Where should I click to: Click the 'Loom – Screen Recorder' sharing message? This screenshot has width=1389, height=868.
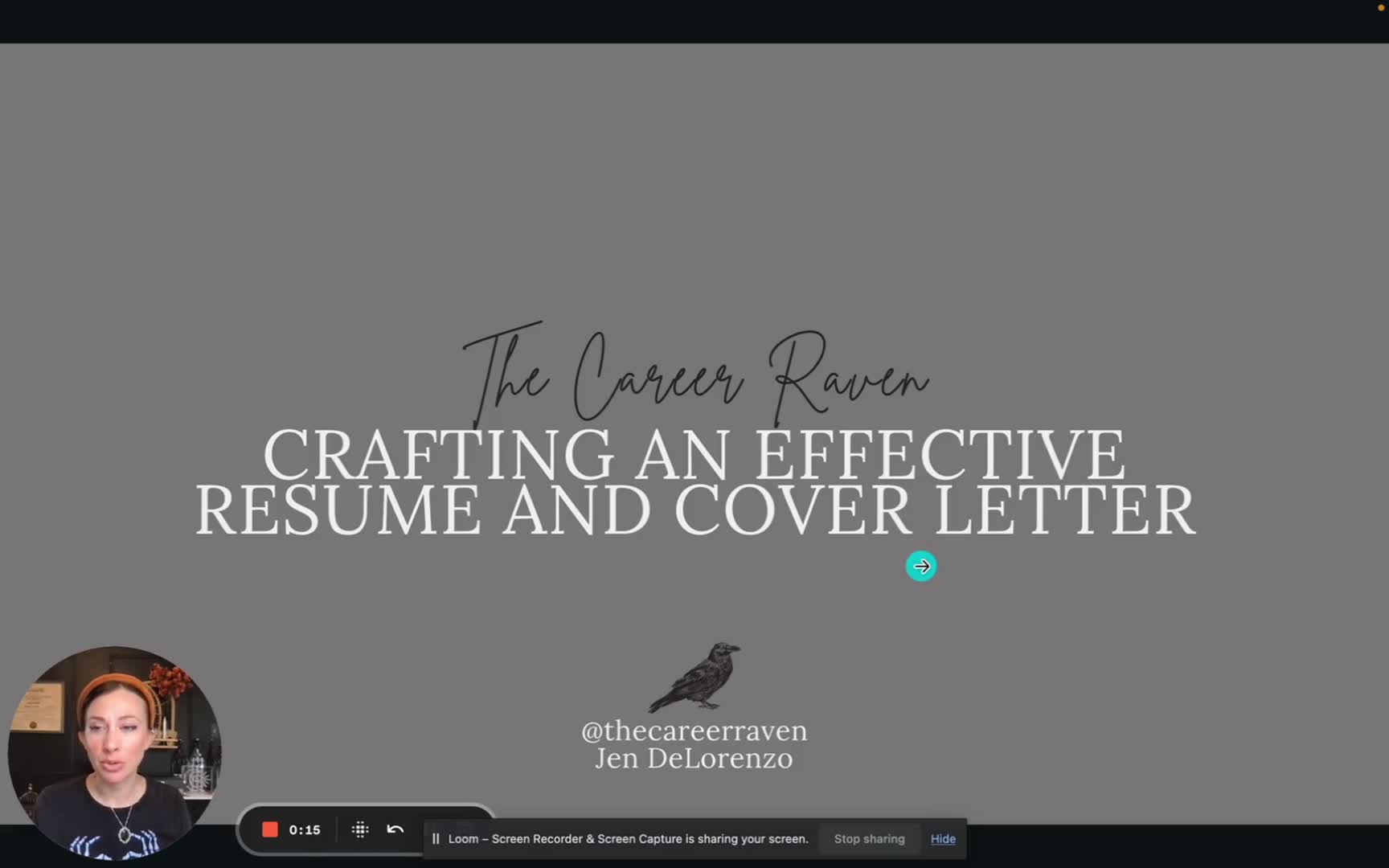(x=628, y=838)
